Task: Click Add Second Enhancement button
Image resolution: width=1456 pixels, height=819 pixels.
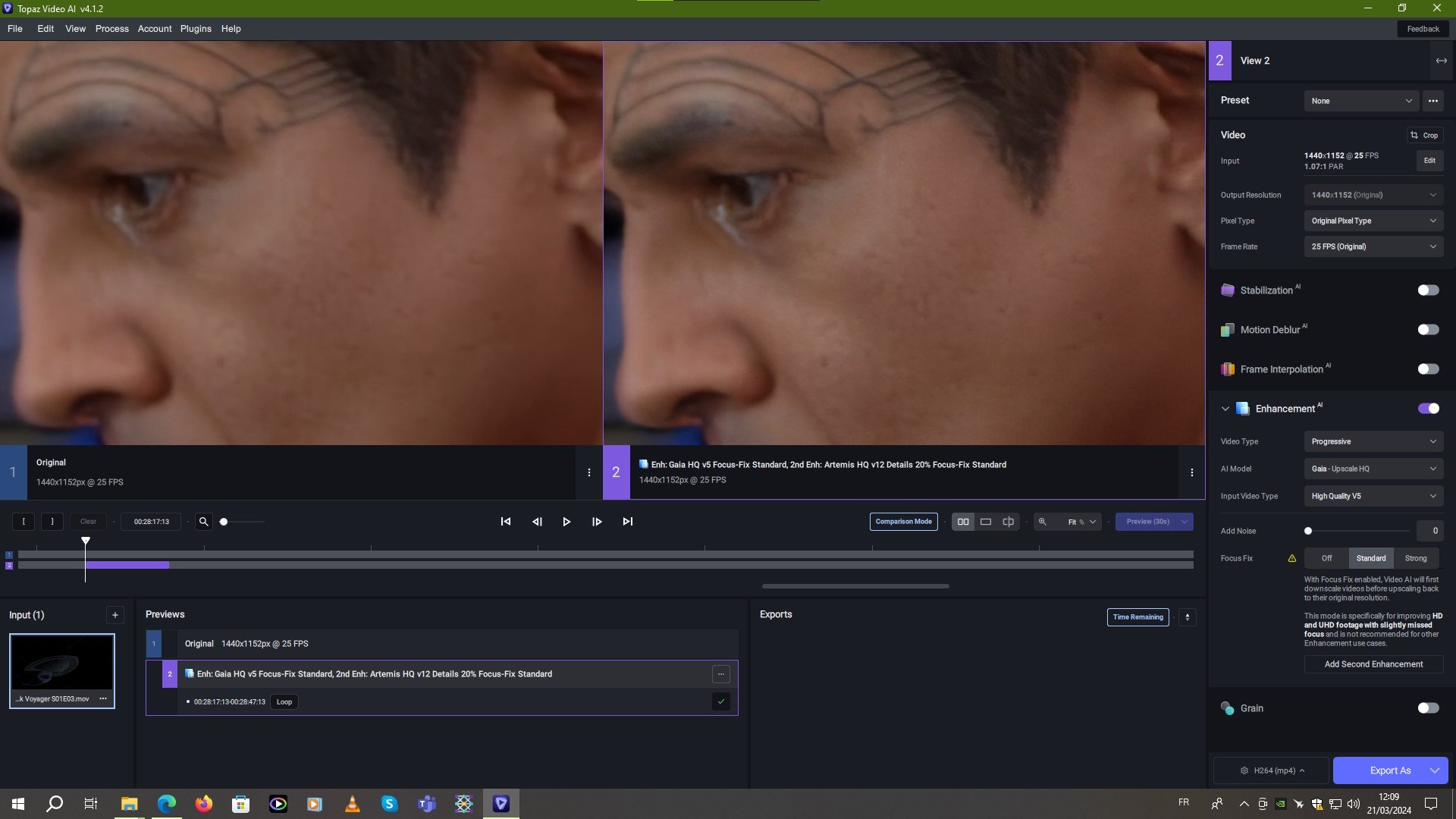Action: 1373,664
